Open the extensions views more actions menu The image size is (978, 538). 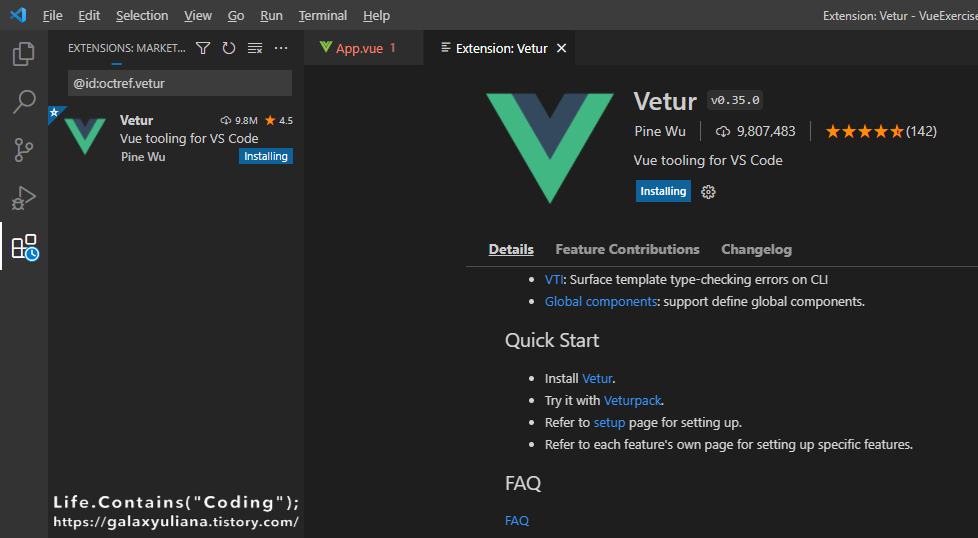[281, 48]
